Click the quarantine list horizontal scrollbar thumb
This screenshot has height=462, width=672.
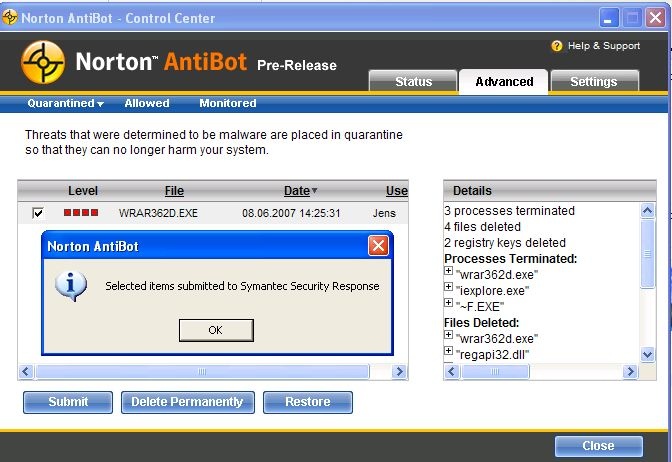coord(202,372)
